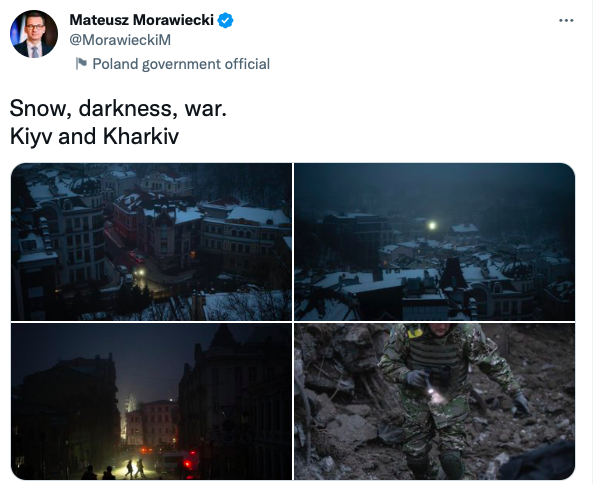
Task: Click the Poland government official label
Action: (181, 64)
